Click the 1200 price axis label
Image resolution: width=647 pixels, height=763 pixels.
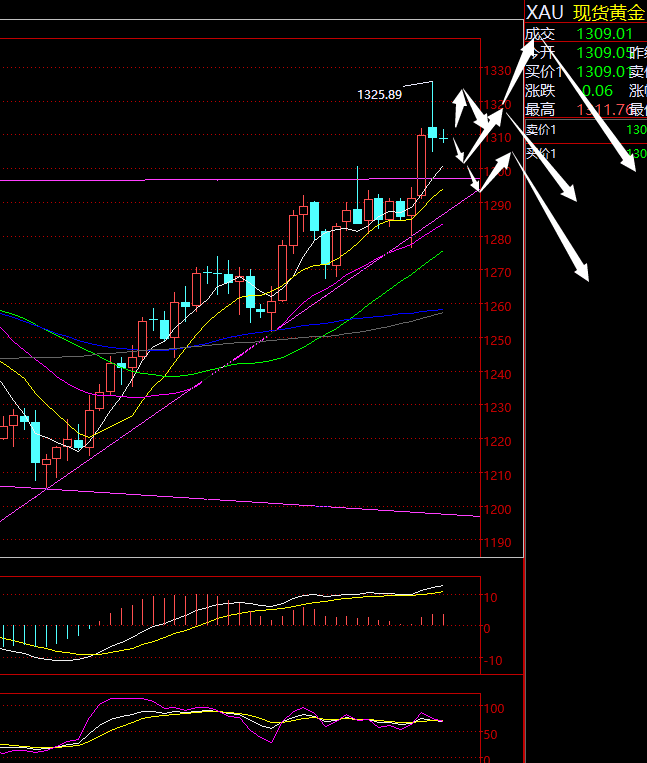497,509
